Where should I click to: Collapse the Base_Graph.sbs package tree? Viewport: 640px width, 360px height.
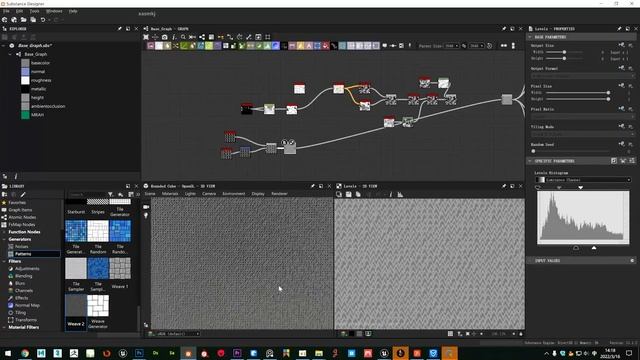tap(4, 46)
